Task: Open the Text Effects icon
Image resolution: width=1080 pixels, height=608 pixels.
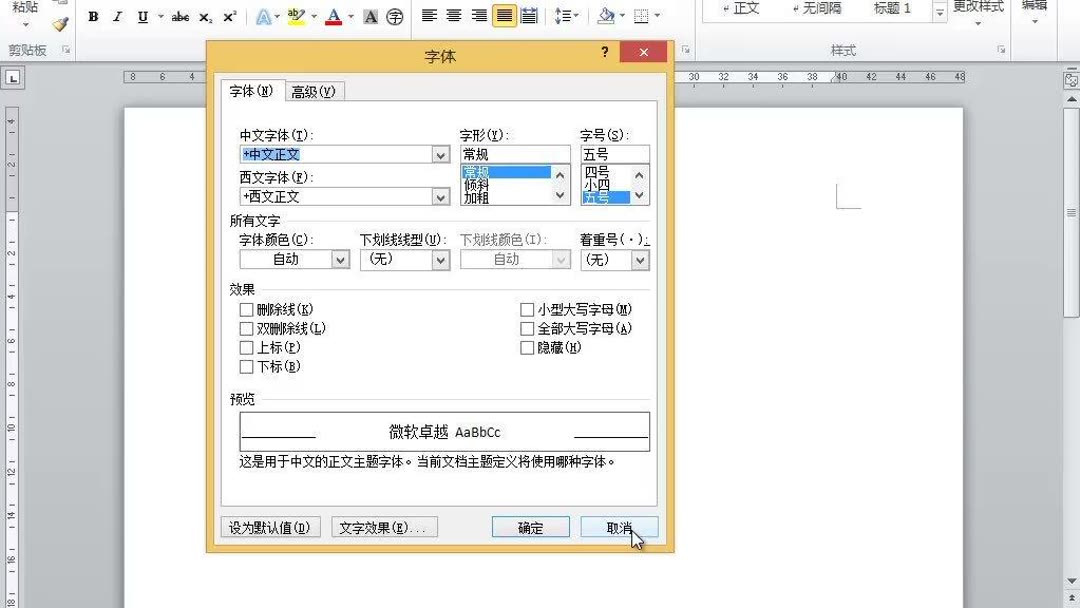Action: coord(262,17)
